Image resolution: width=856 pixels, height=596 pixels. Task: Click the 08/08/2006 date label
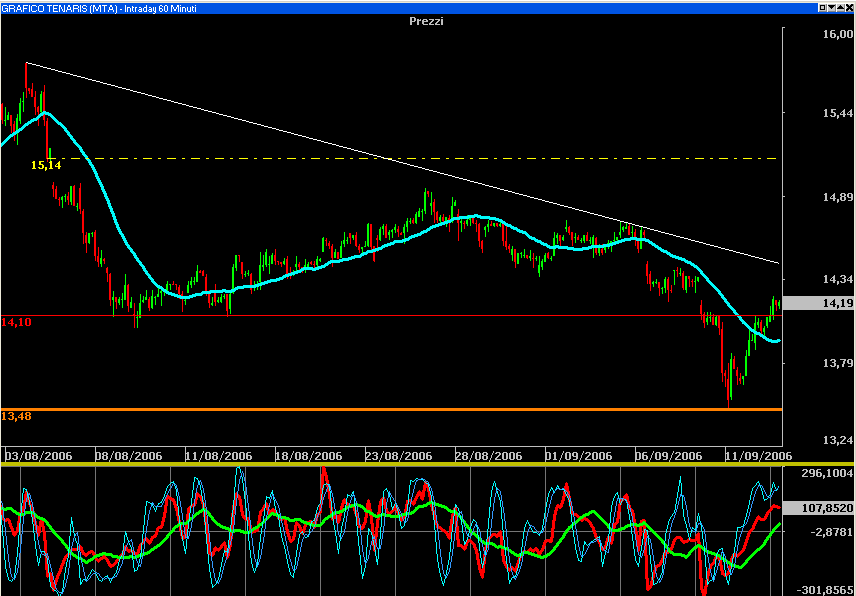coord(129,456)
